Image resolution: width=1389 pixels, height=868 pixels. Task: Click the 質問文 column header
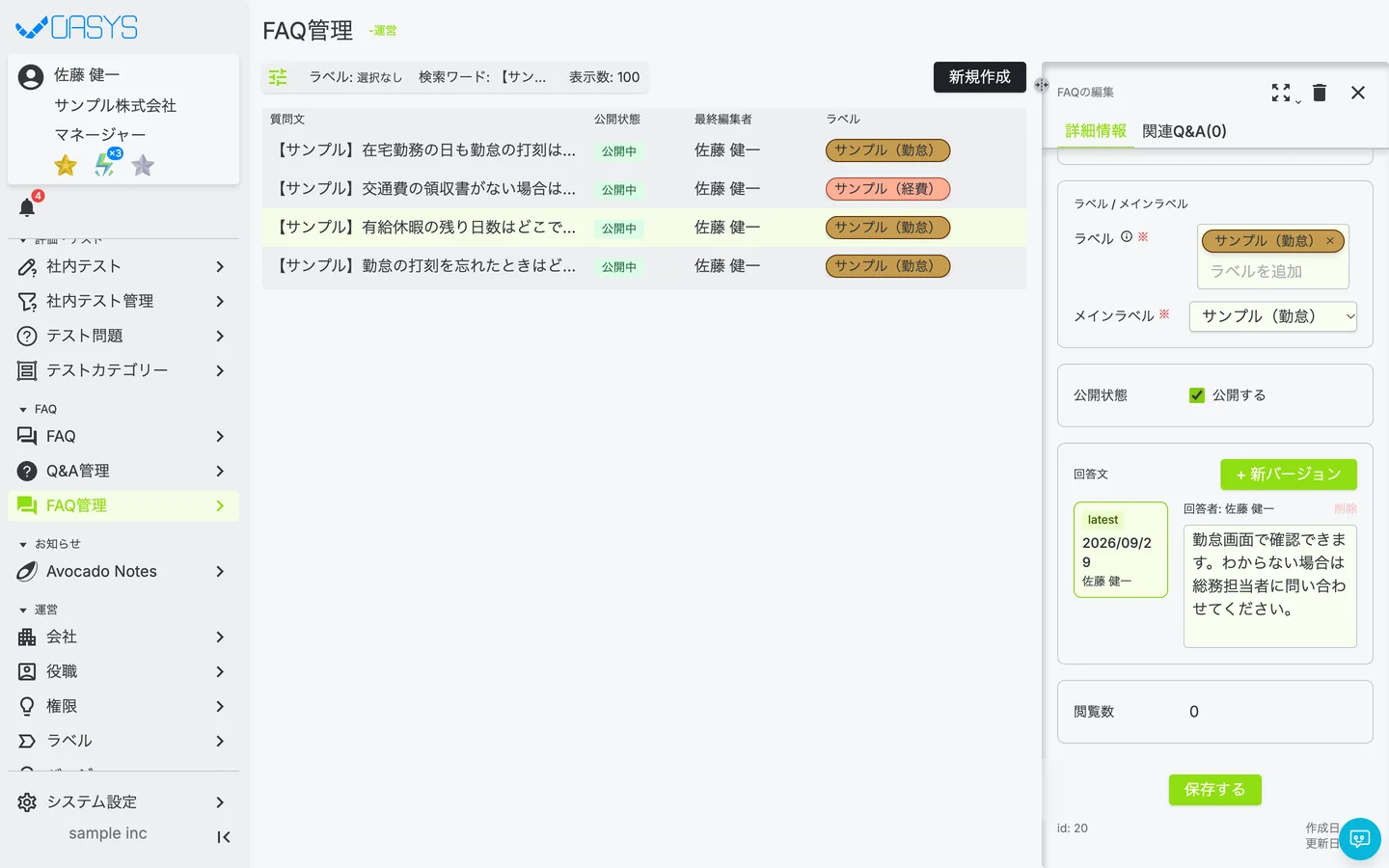(287, 120)
